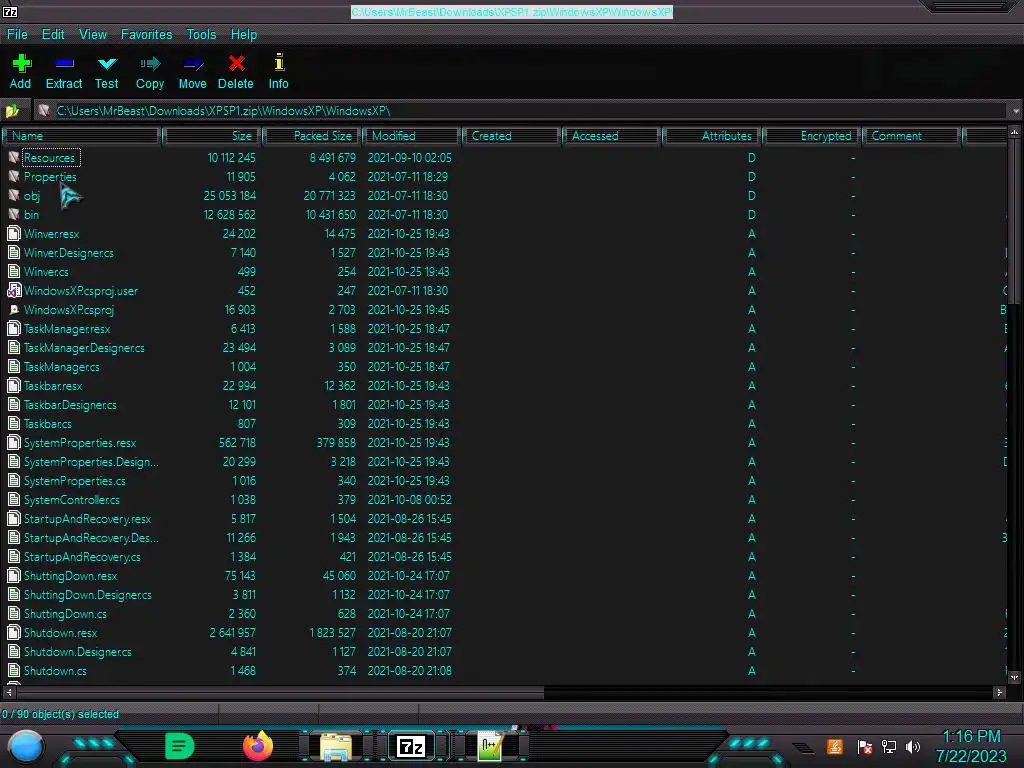Open Firefox from the taskbar
Image resolution: width=1024 pixels, height=768 pixels.
point(258,746)
